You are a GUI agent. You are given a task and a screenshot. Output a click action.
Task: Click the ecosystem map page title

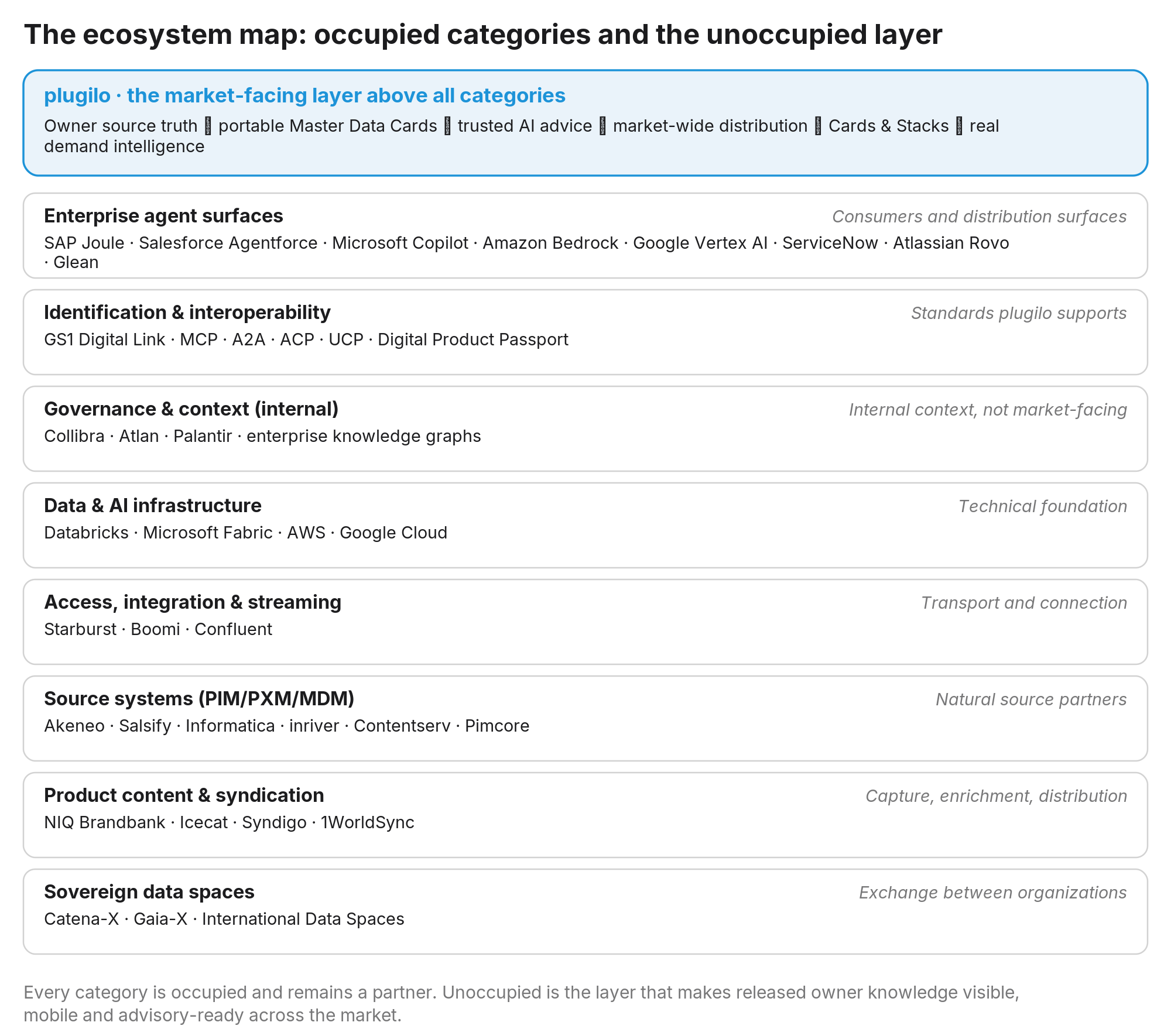tap(483, 35)
